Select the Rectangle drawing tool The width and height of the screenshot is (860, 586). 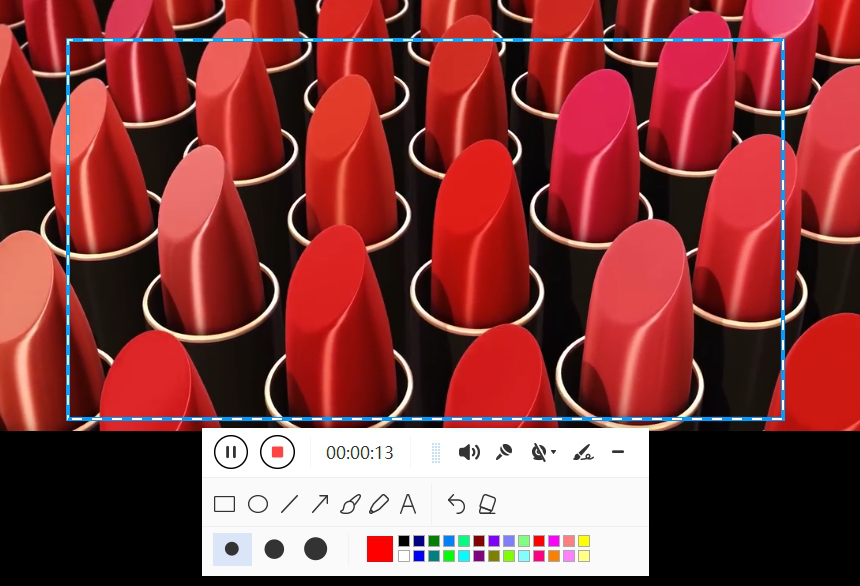[224, 504]
